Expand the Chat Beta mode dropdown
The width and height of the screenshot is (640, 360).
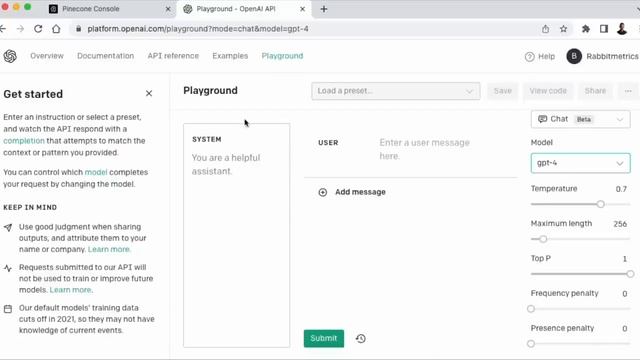(580, 119)
